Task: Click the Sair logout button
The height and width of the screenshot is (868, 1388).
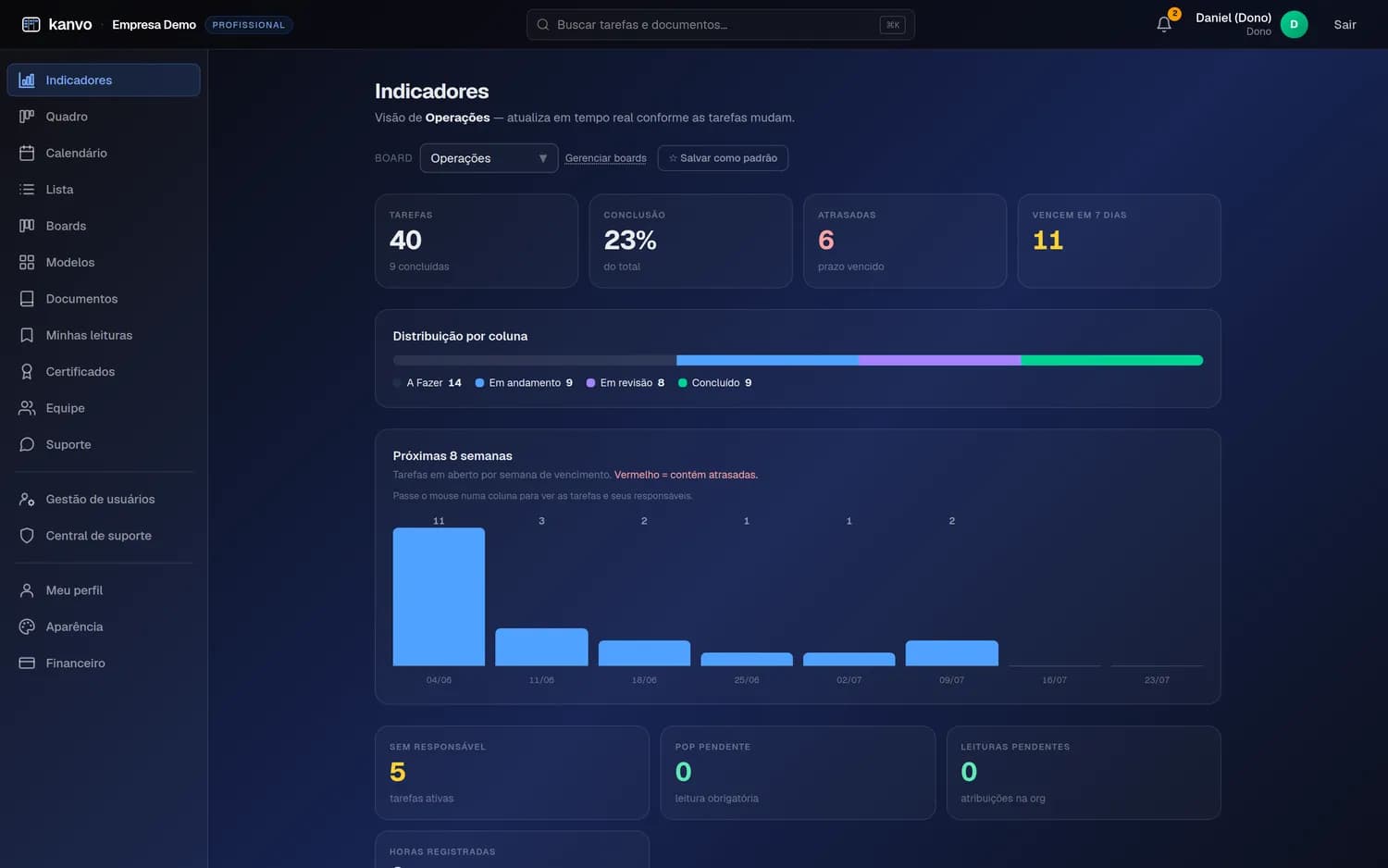Action: (x=1345, y=25)
